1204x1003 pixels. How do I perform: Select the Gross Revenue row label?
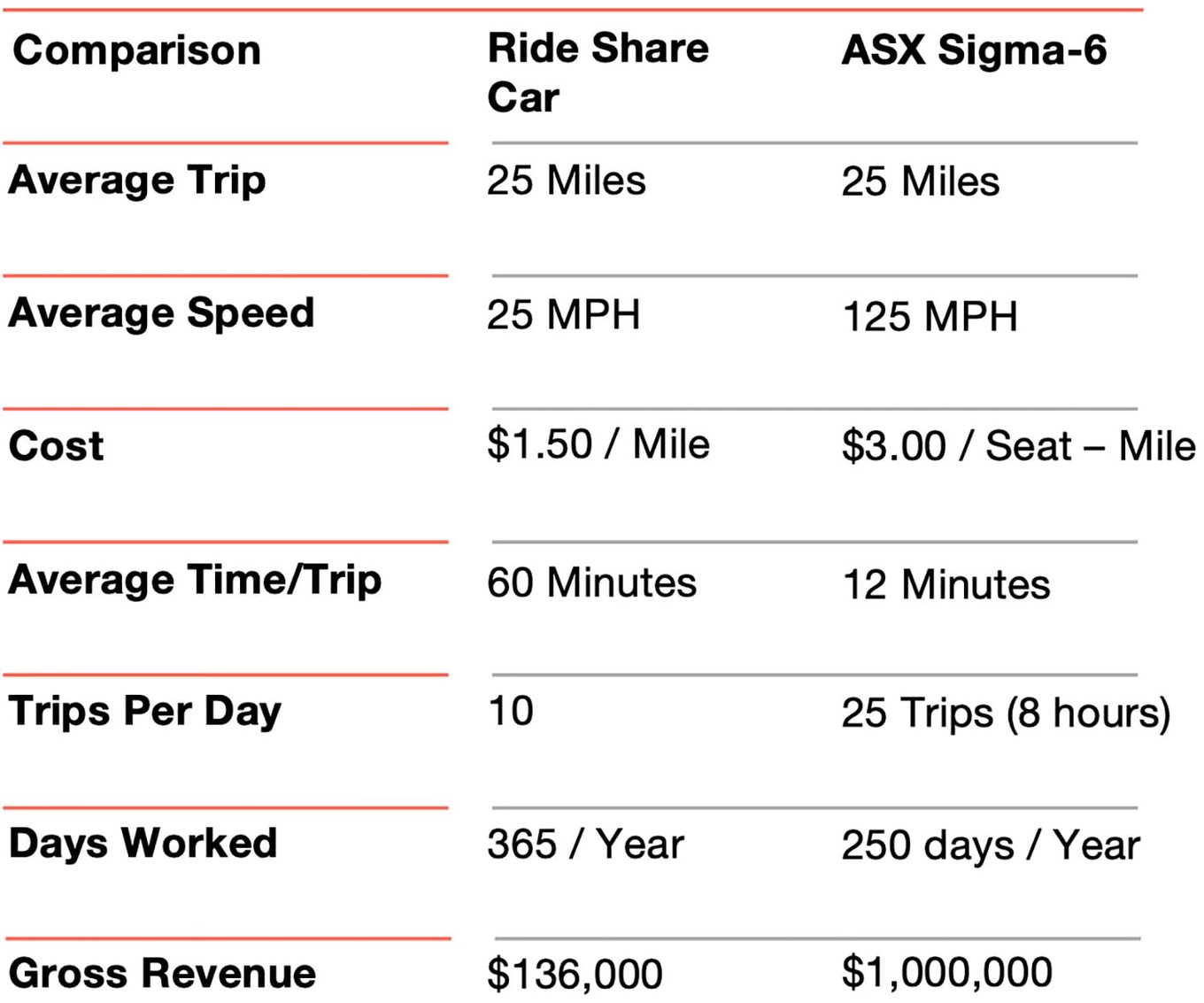click(x=163, y=973)
